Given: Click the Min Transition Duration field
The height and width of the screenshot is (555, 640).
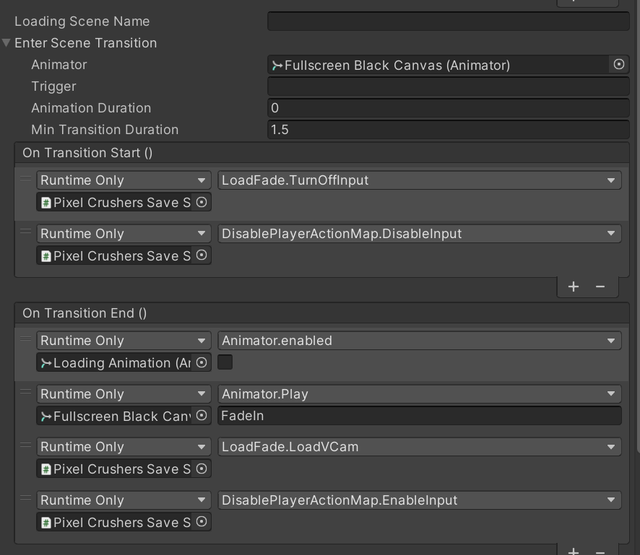Looking at the screenshot, I should pos(448,130).
